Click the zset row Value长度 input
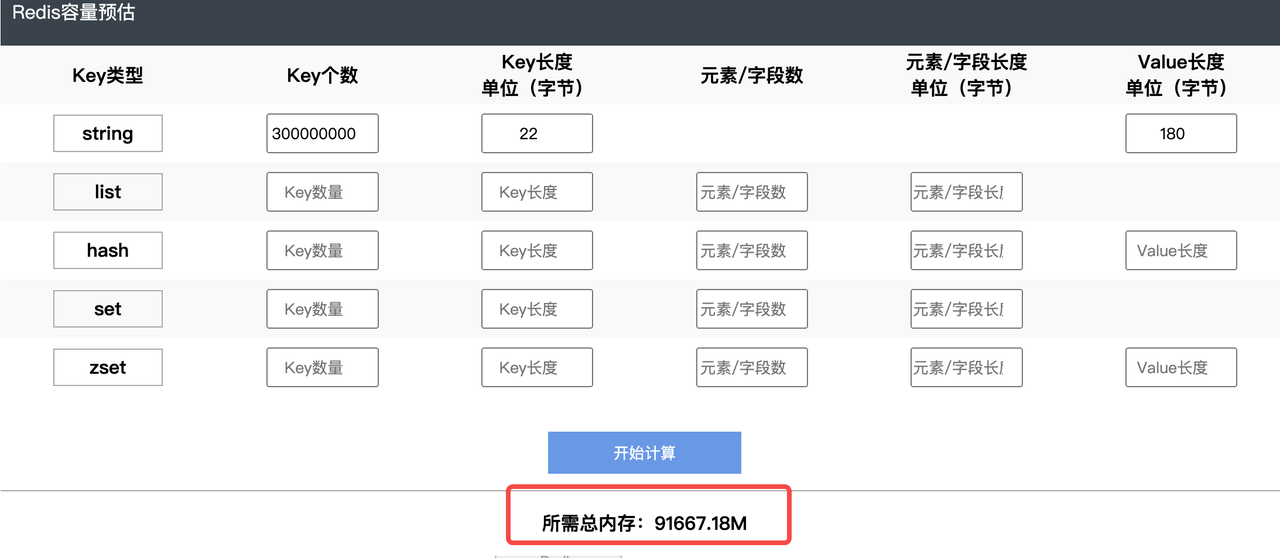Screen dimensions: 1280x558 [1181, 367]
